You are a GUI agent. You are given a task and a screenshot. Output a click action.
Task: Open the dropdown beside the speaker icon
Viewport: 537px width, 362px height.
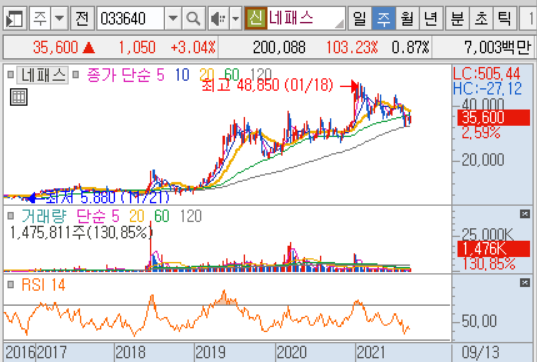(236, 18)
